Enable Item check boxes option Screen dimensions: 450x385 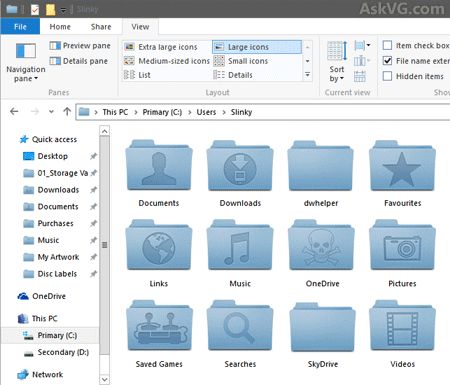pyautogui.click(x=387, y=45)
